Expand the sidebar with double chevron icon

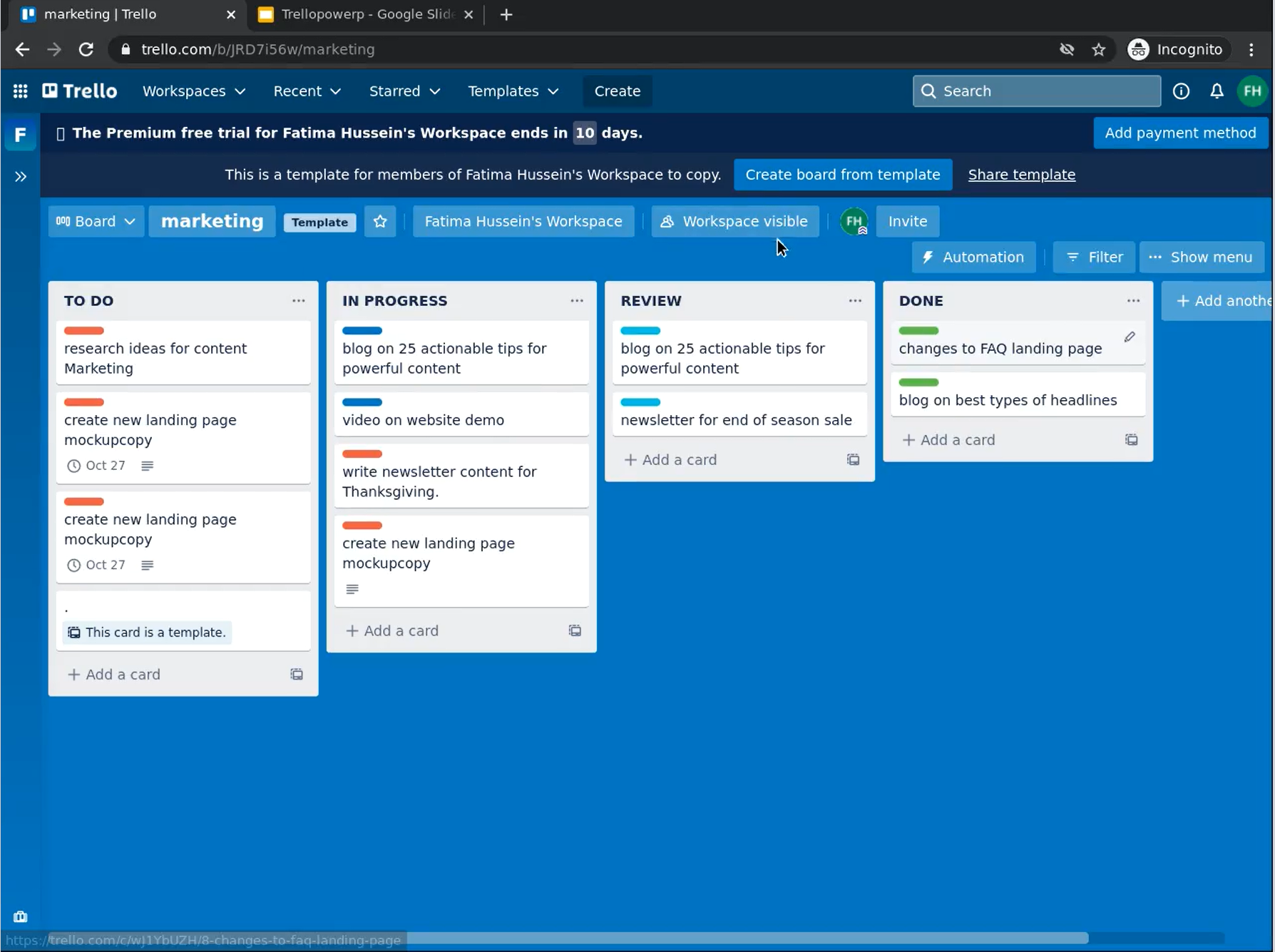pos(21,176)
